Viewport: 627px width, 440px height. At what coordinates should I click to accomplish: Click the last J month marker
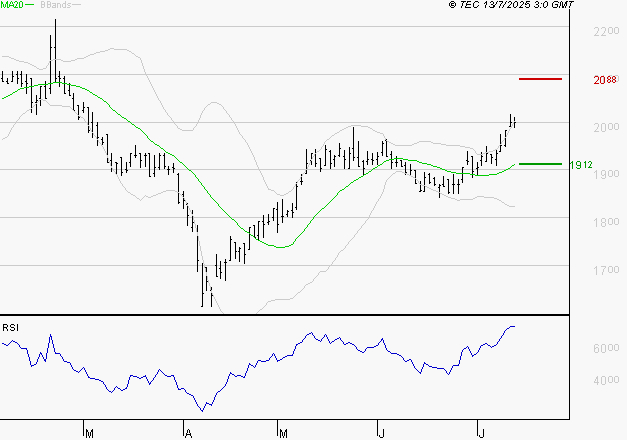481,434
